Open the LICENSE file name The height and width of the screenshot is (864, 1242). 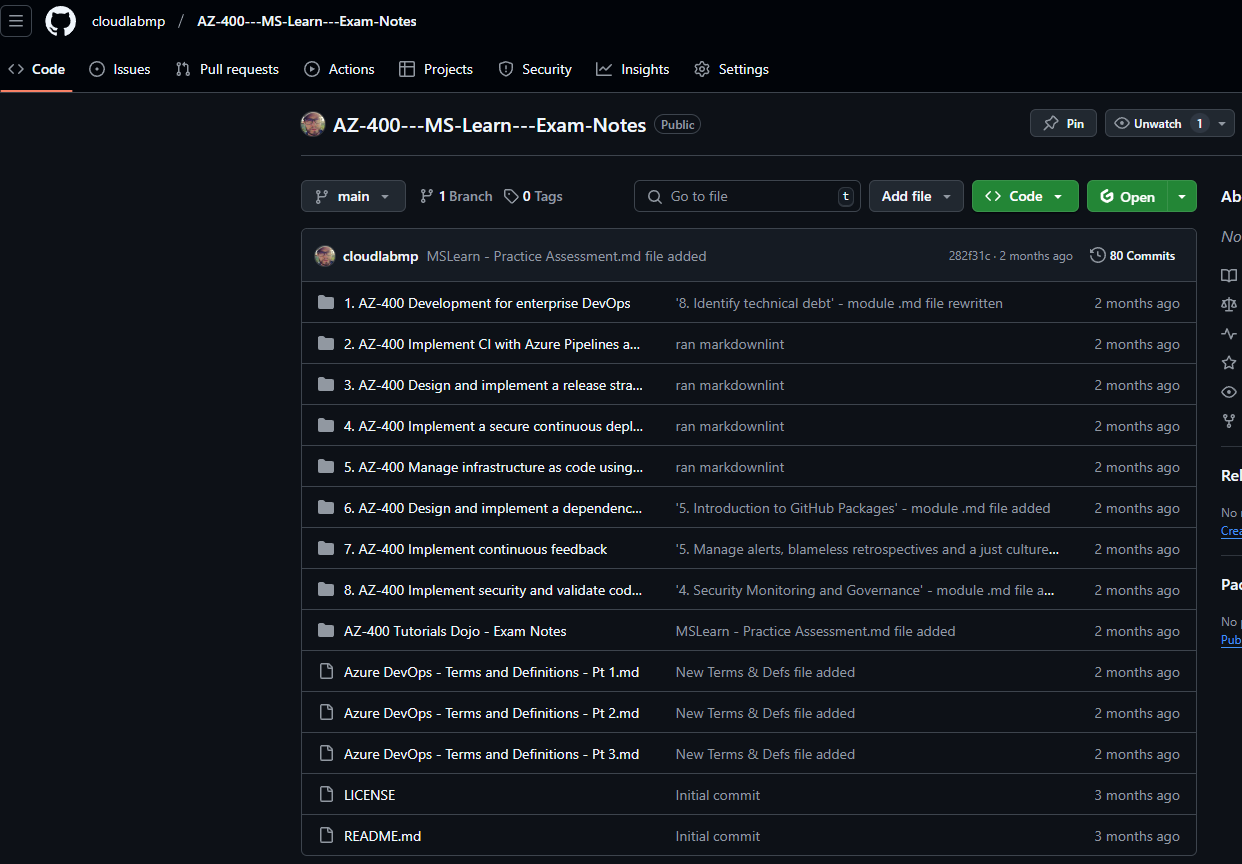369,795
